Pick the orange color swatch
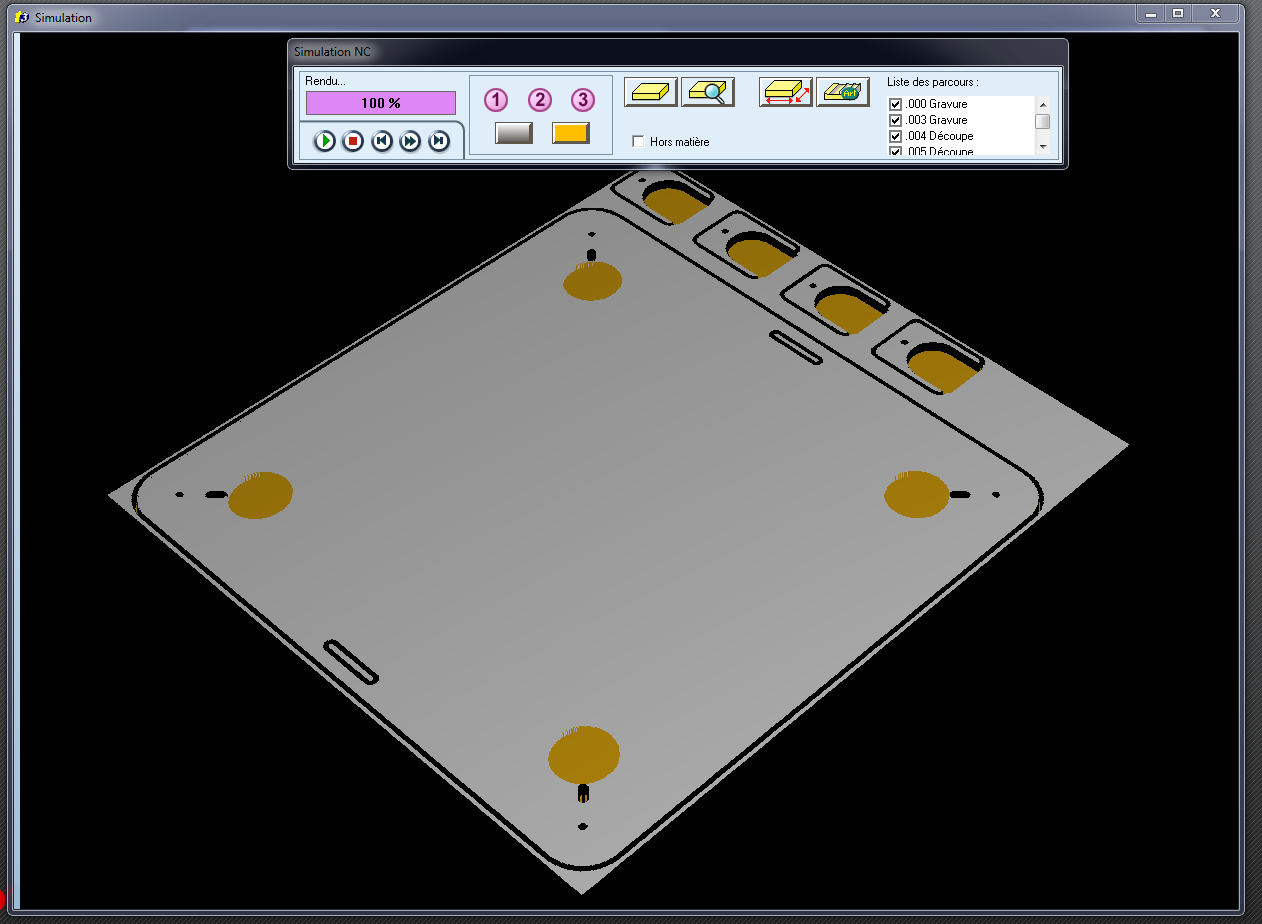 (x=571, y=133)
